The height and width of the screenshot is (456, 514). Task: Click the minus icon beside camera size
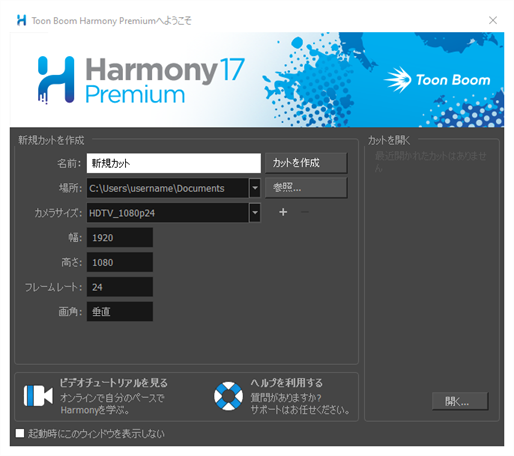pos(305,212)
